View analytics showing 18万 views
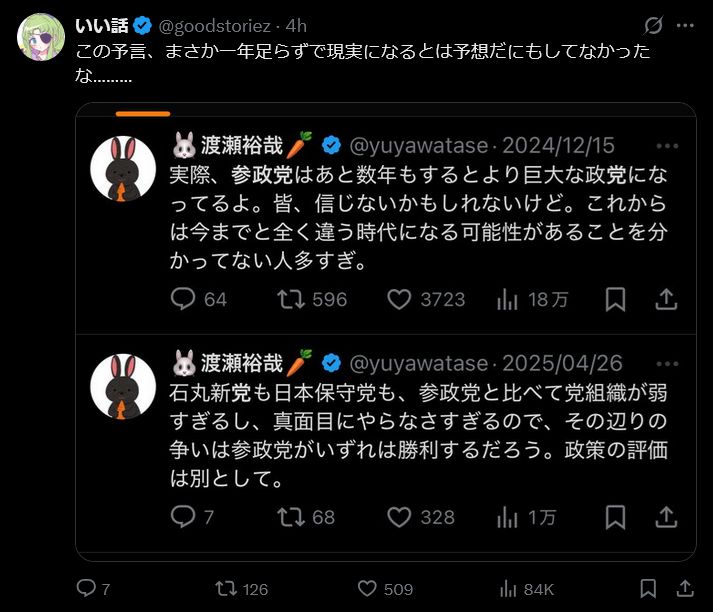 [509, 299]
